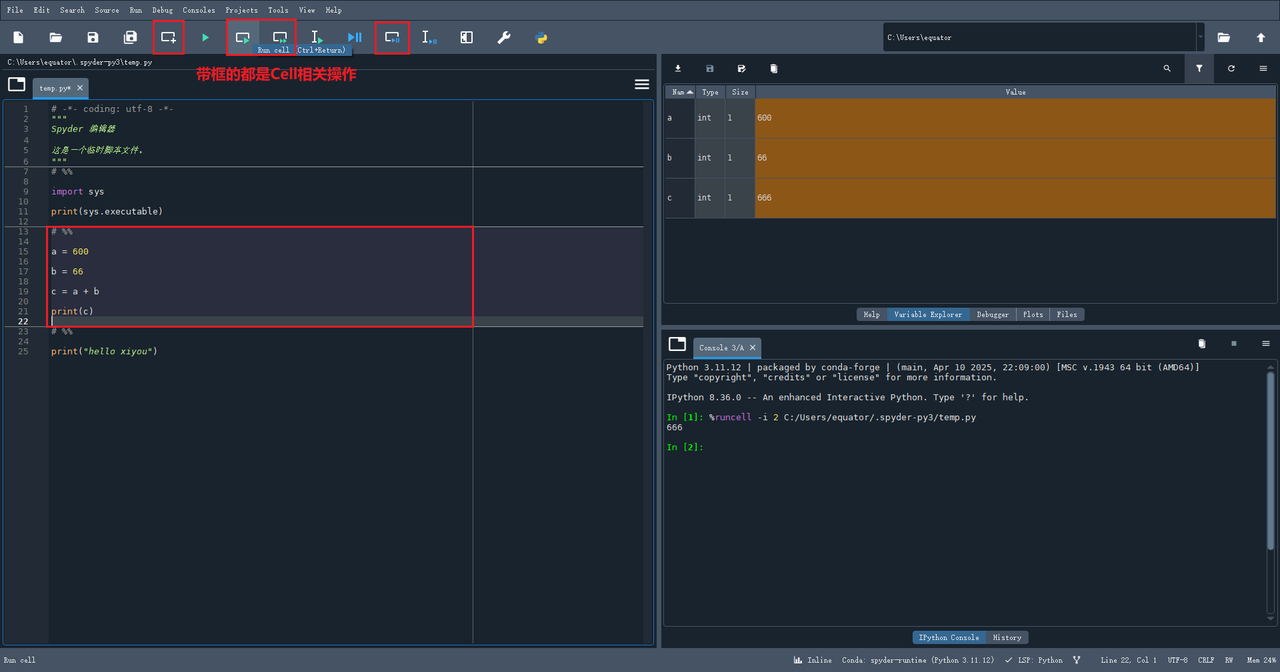Run selection or current line
Screen dimensions: 1280x672
[317, 37]
